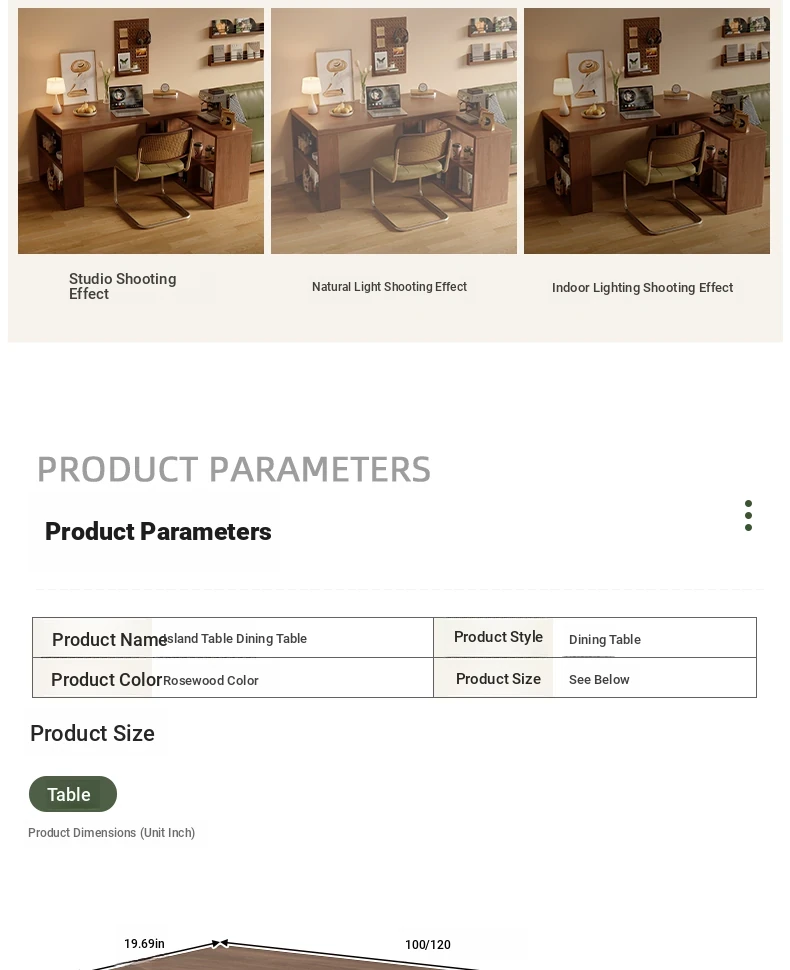Click the Rosewood Color value
Viewport: 790px width, 970px height.
(x=211, y=681)
